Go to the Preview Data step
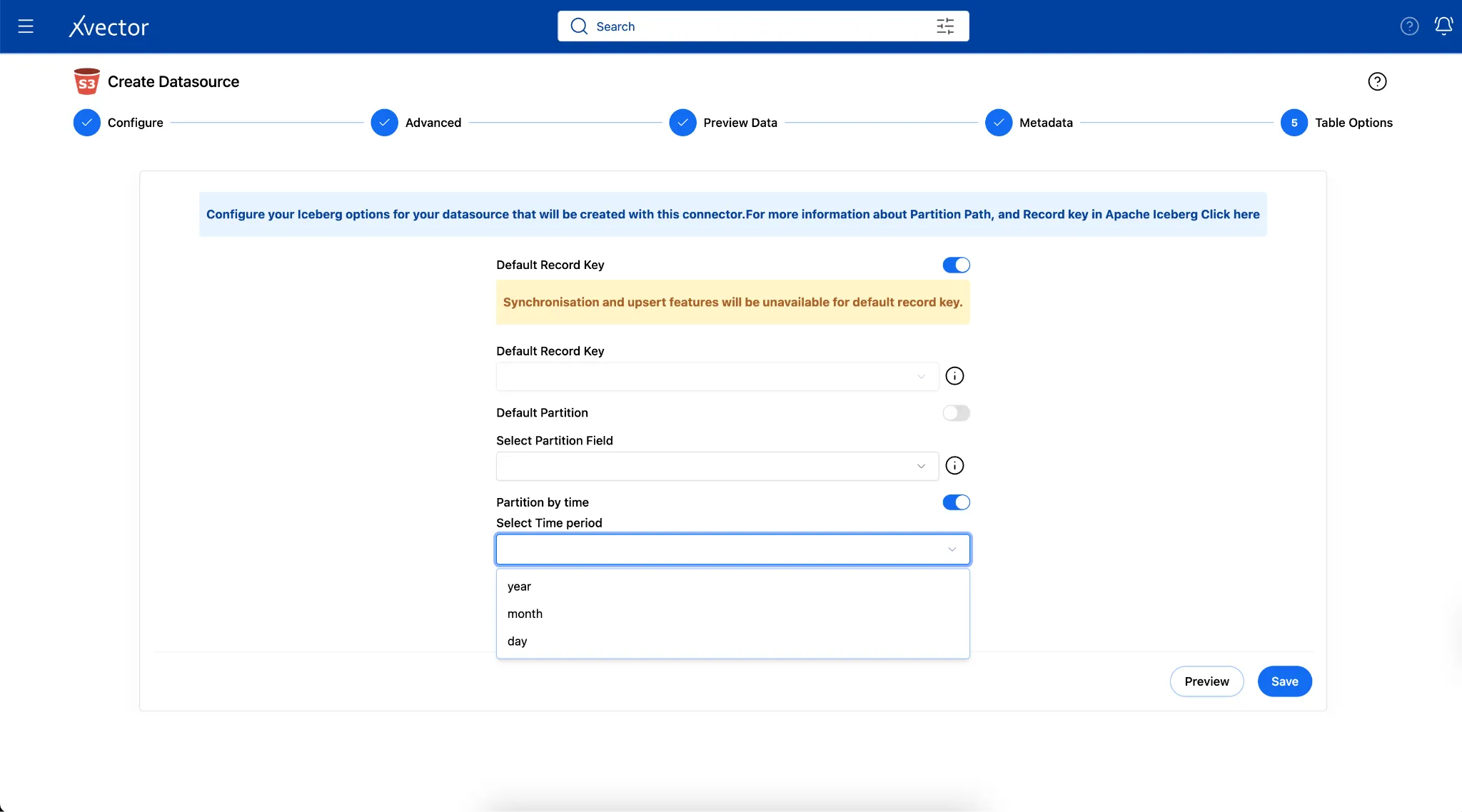This screenshot has width=1462, height=812. pyautogui.click(x=723, y=123)
